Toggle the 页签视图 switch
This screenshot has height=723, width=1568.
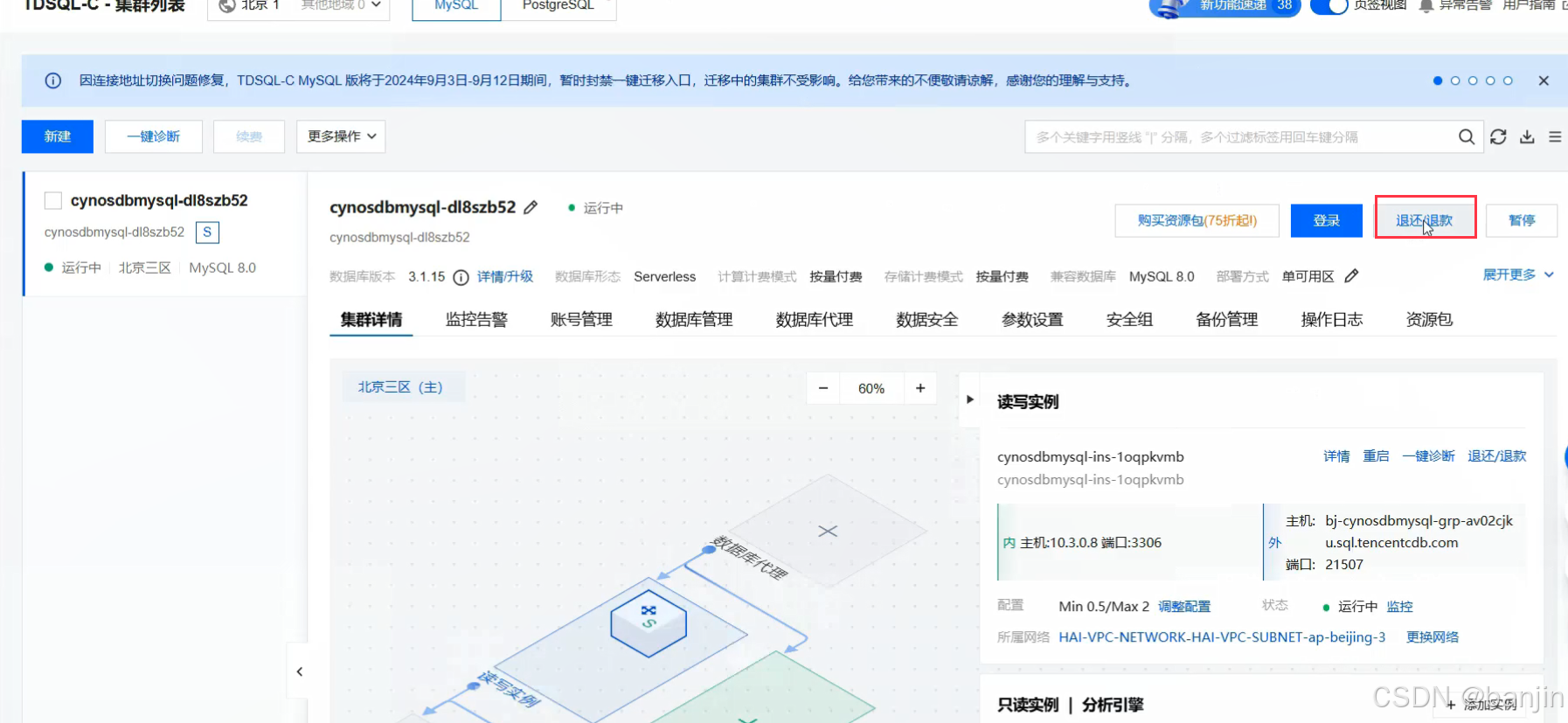1329,5
